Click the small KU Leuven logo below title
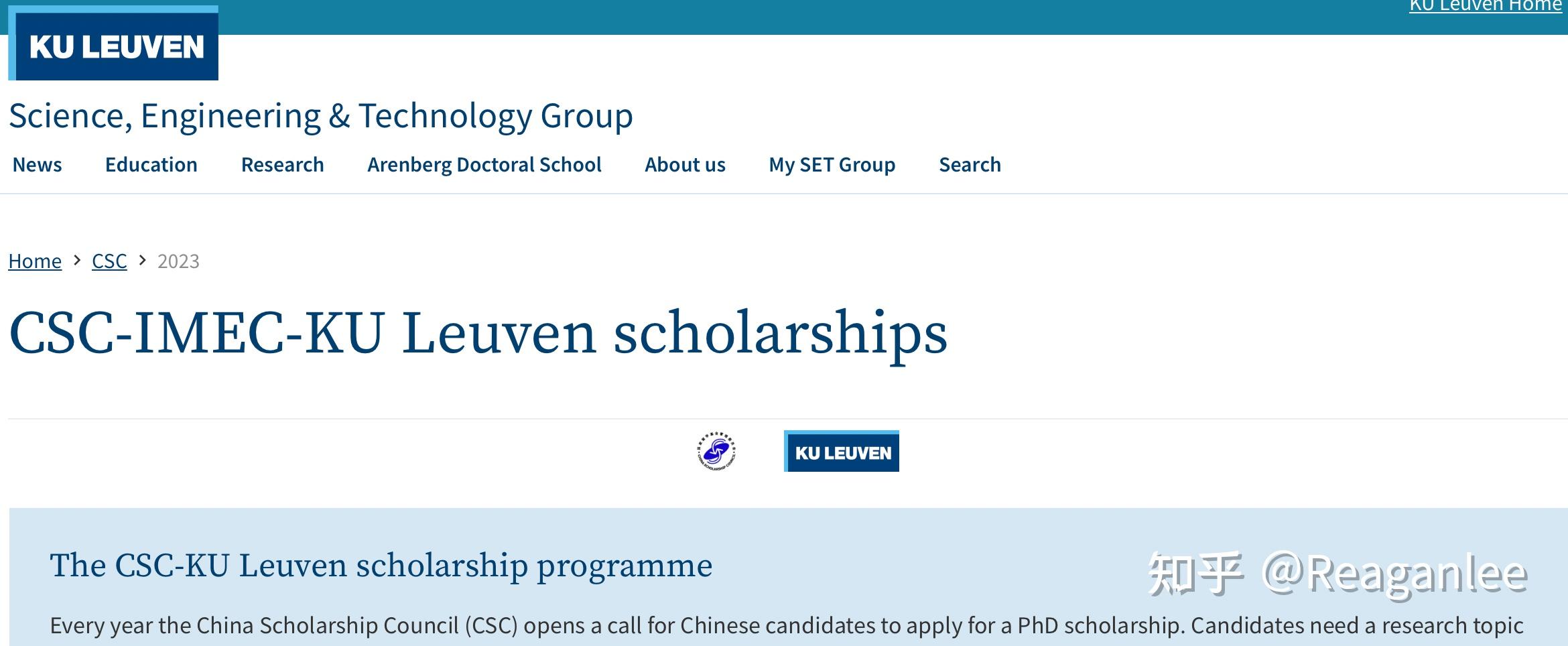The height and width of the screenshot is (646, 1568). click(x=842, y=452)
